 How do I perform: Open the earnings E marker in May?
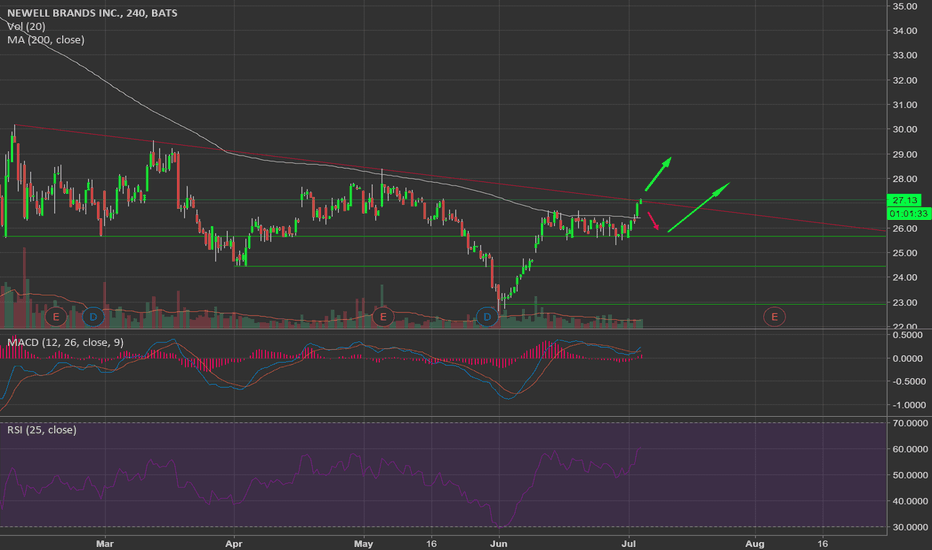coord(383,317)
